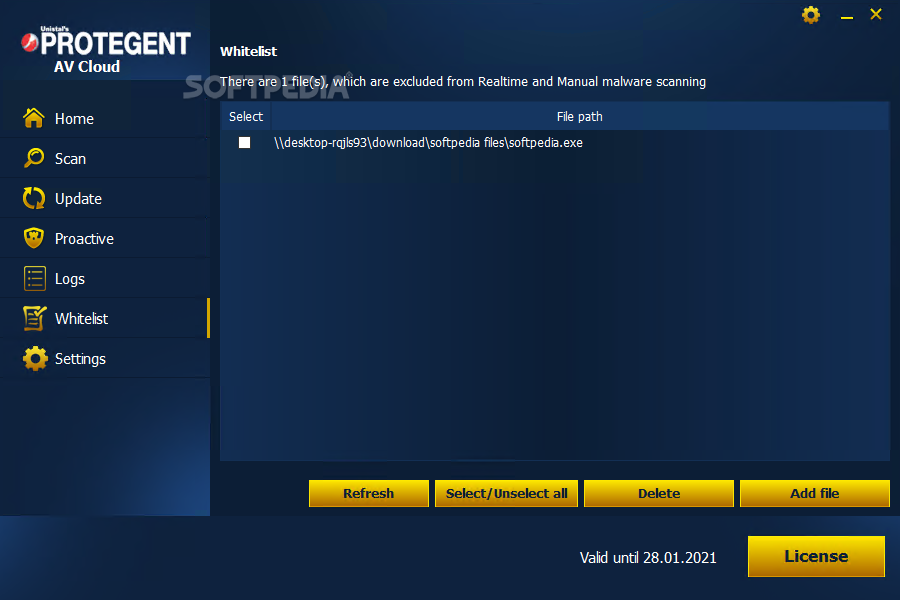This screenshot has height=600, width=900.
Task: Click the Select column header
Action: tap(246, 117)
